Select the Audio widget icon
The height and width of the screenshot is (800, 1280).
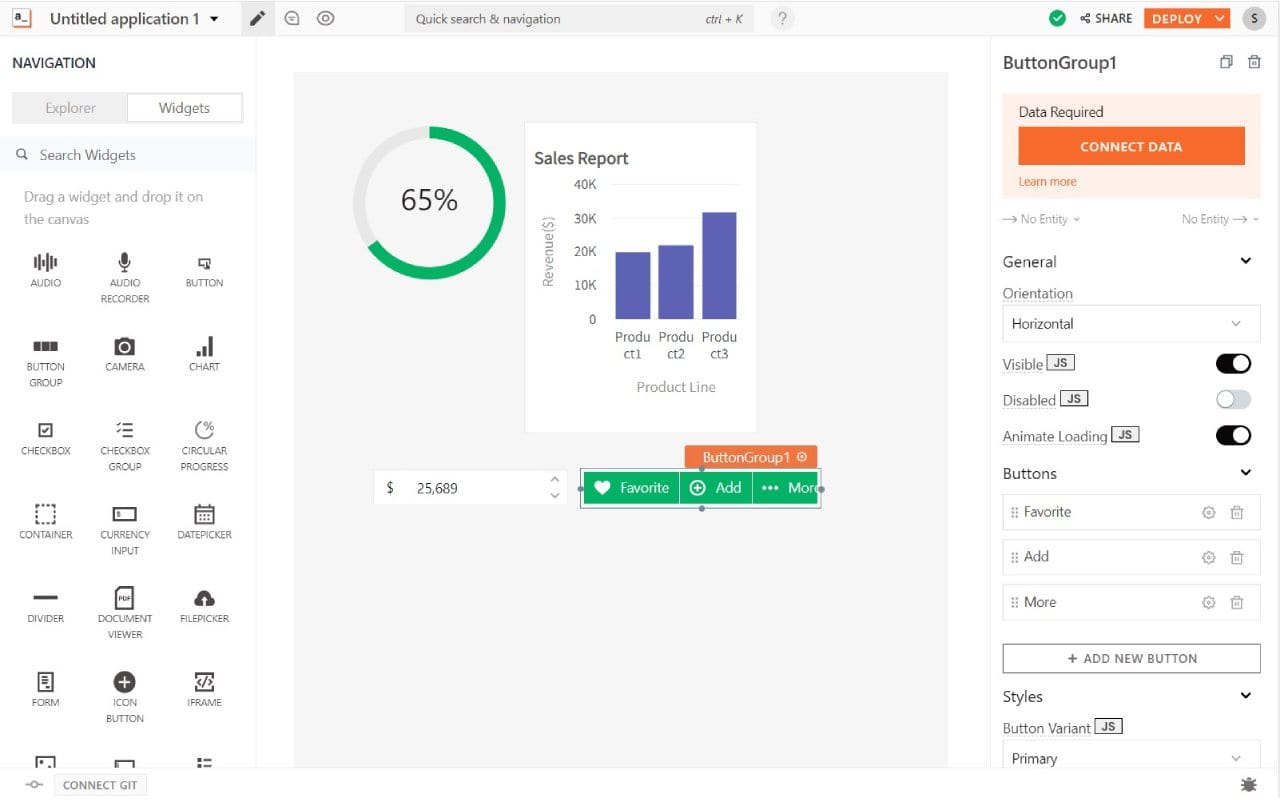click(45, 265)
